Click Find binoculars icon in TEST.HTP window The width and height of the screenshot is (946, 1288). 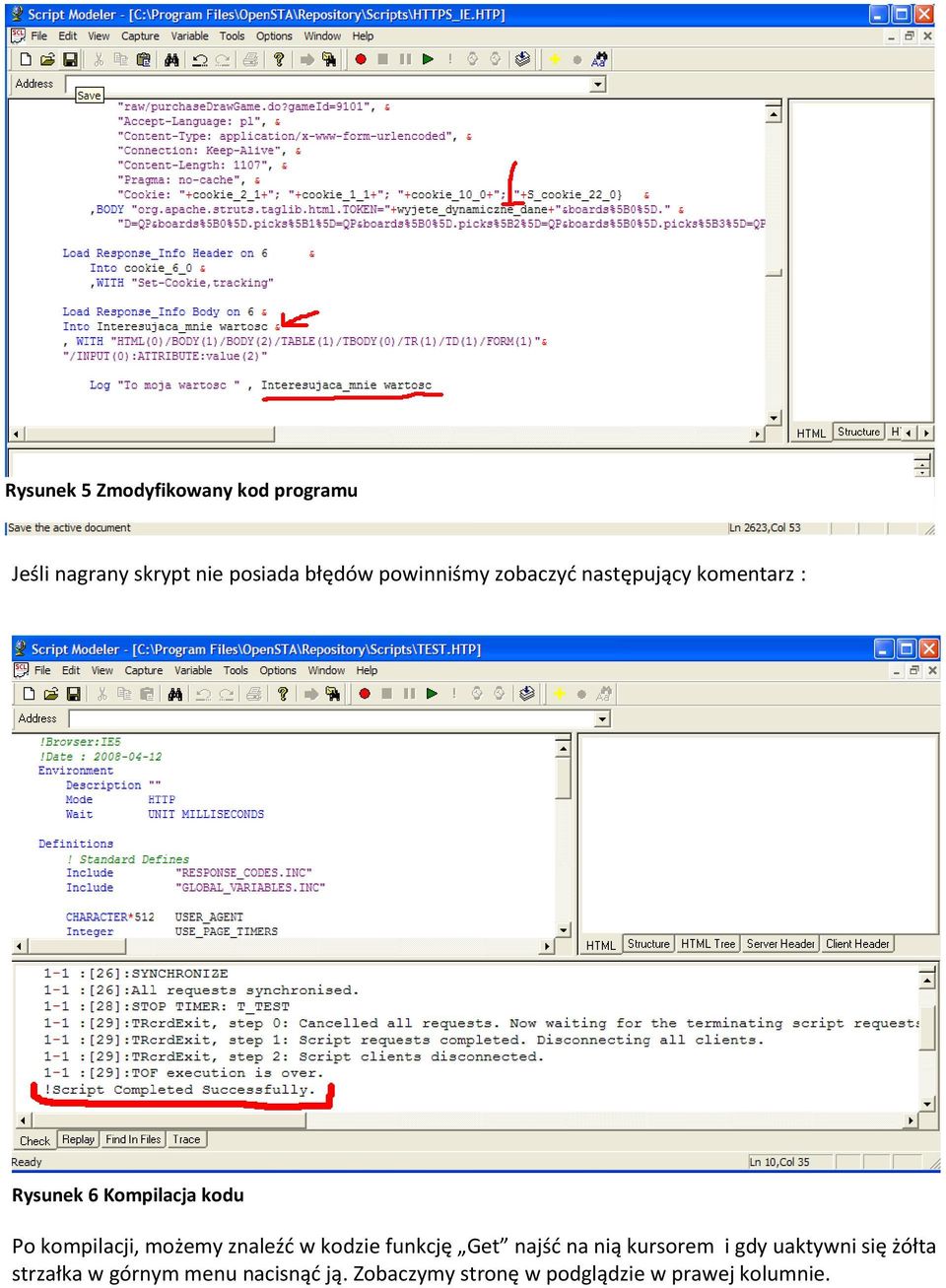coord(175,694)
